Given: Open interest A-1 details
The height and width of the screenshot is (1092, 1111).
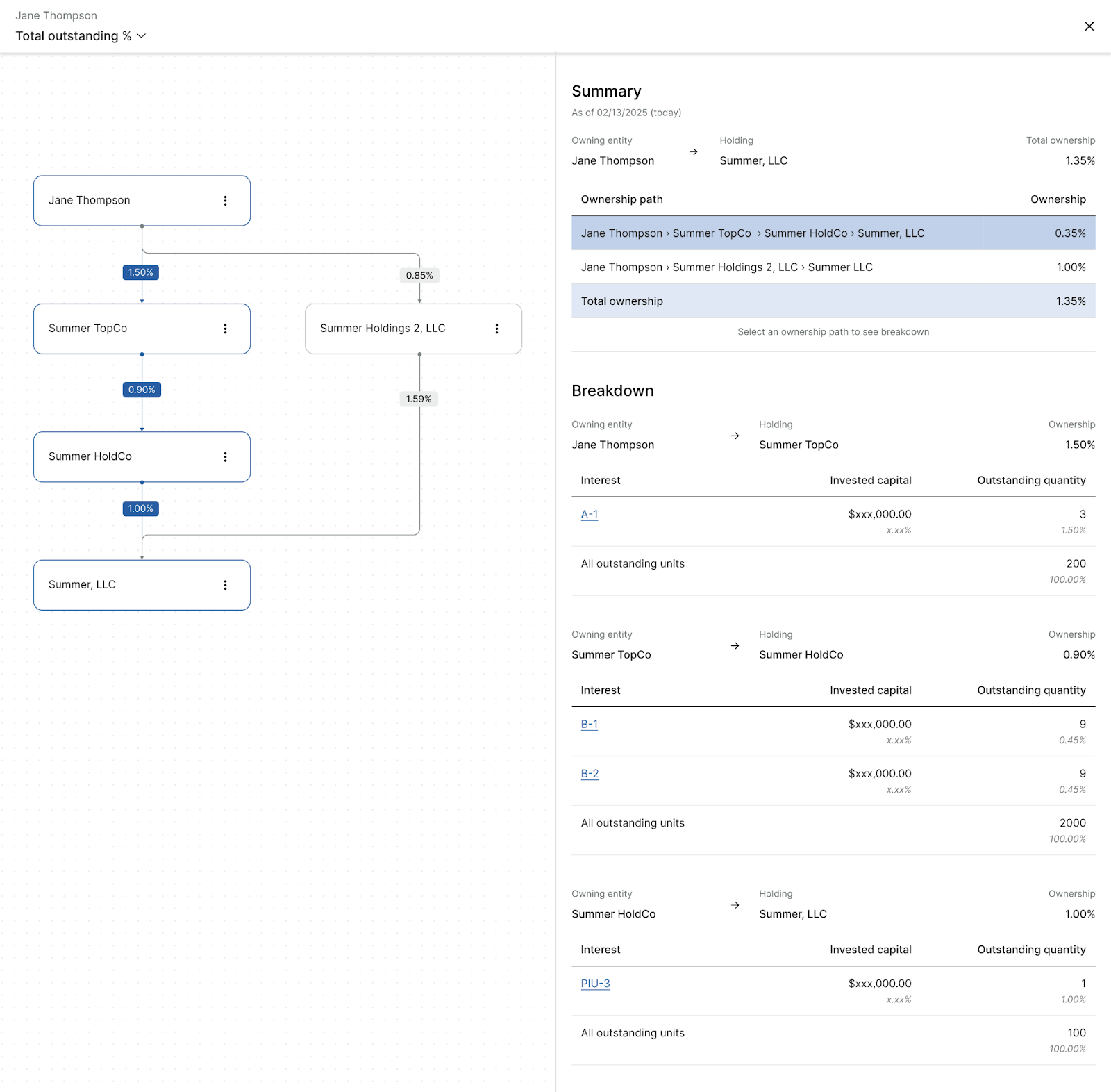Looking at the screenshot, I should tap(588, 514).
